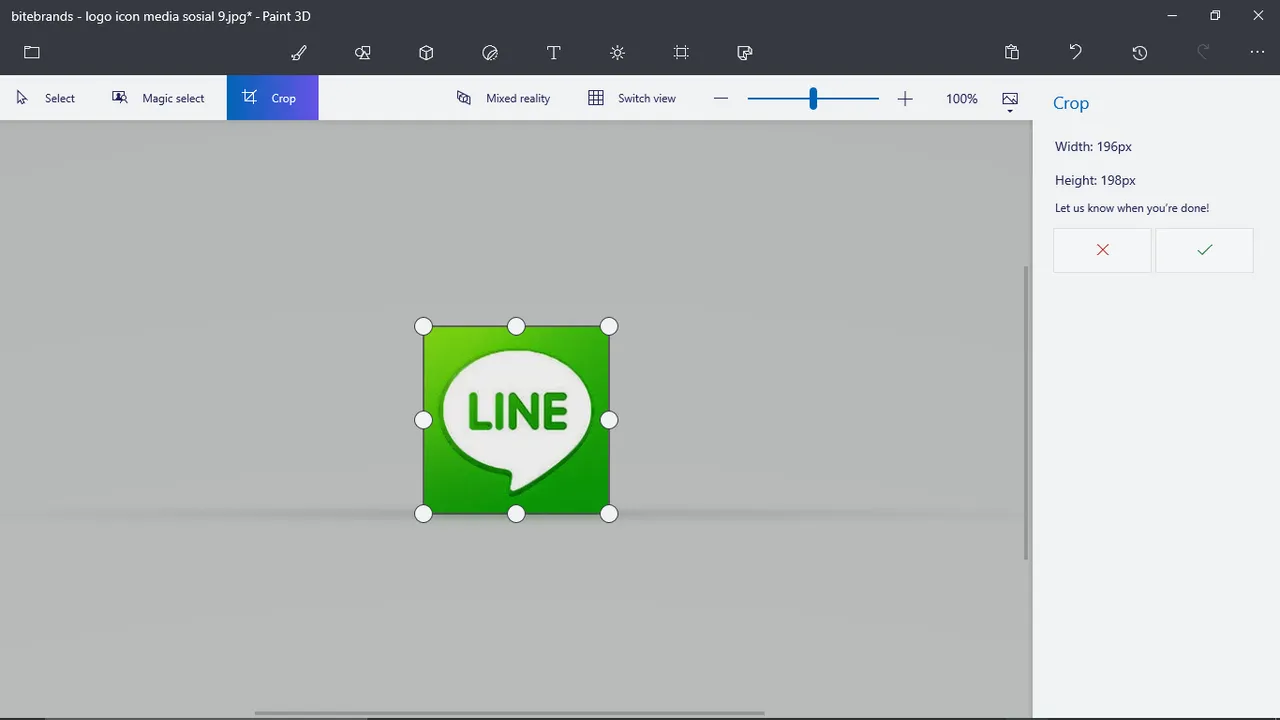The image size is (1280, 720).
Task: Expand the view options dropdown
Action: [x=1010, y=100]
